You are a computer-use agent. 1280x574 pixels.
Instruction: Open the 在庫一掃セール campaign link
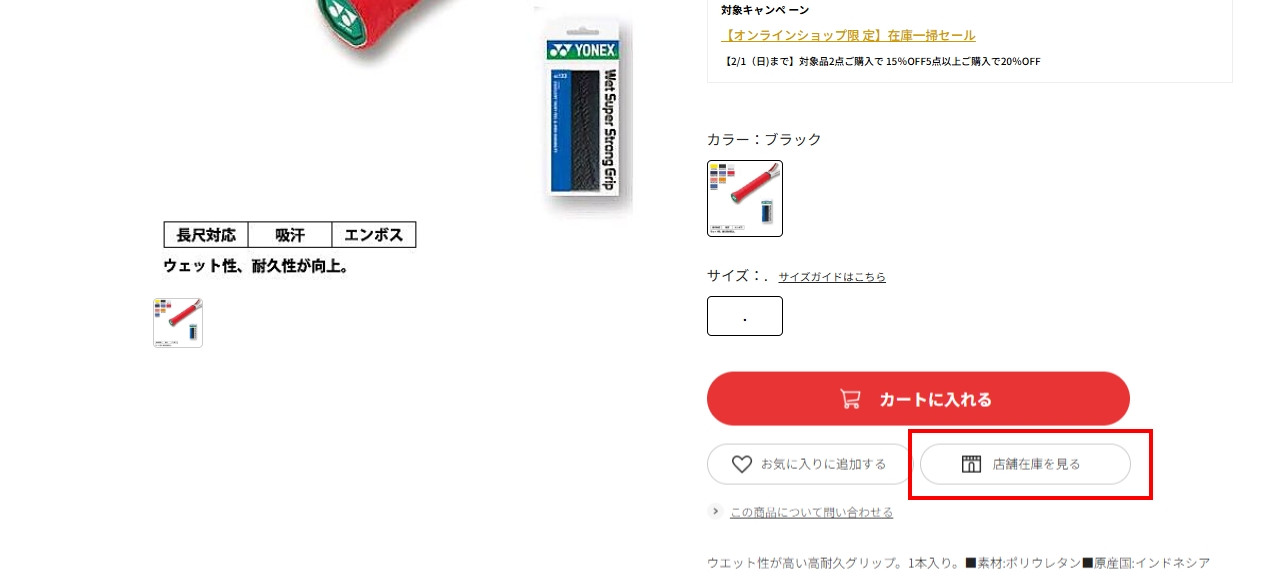click(x=848, y=36)
